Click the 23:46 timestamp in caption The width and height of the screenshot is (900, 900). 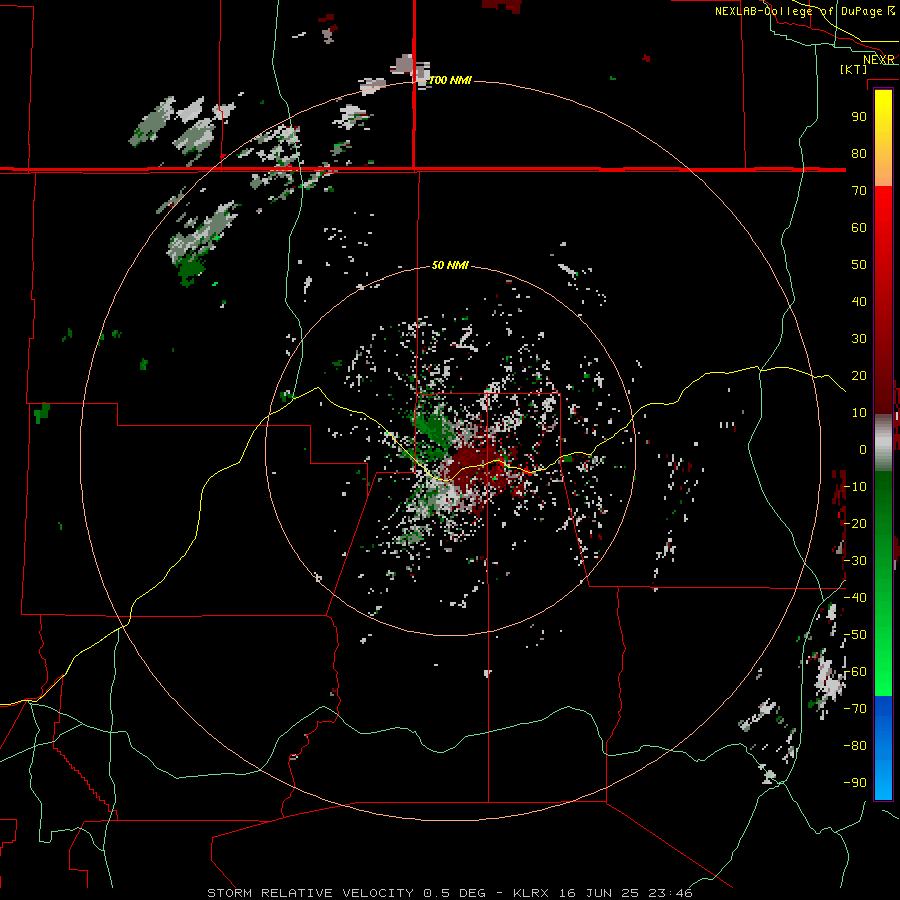[x=670, y=893]
